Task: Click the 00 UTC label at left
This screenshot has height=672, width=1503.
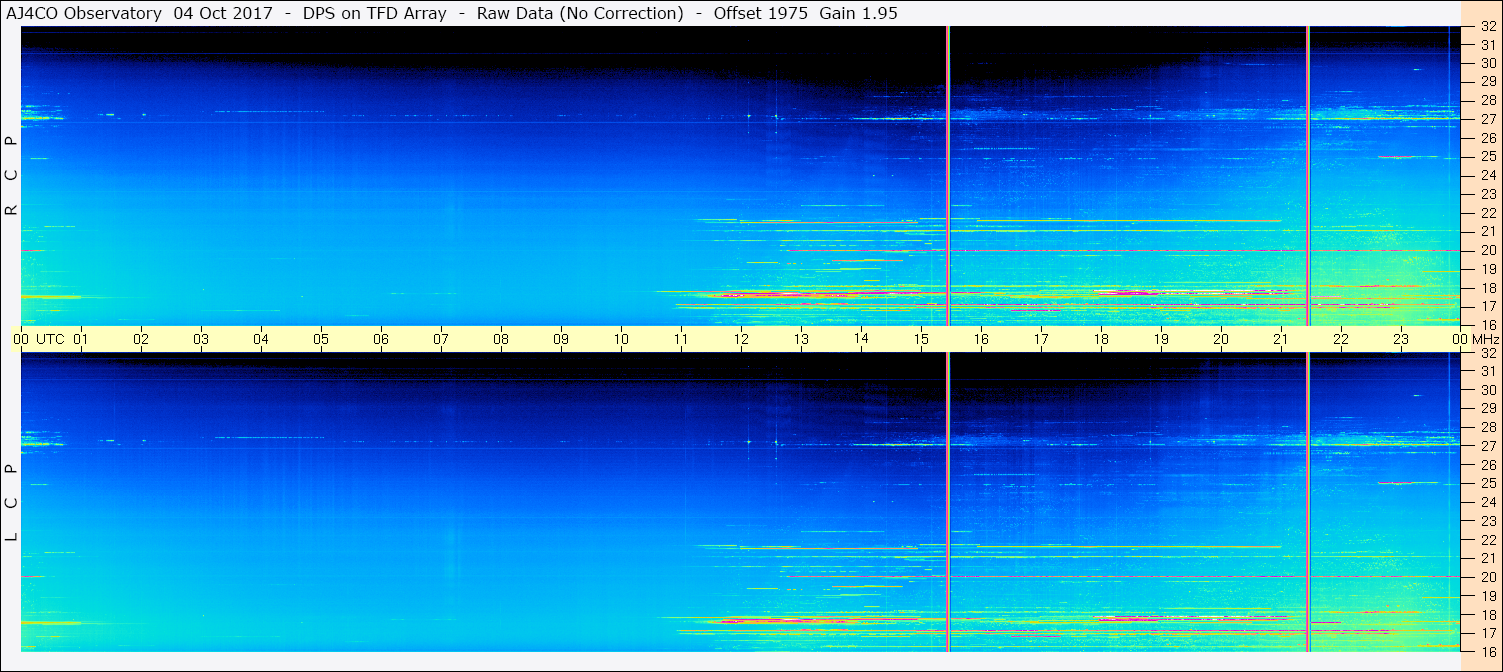Action: tap(39, 339)
